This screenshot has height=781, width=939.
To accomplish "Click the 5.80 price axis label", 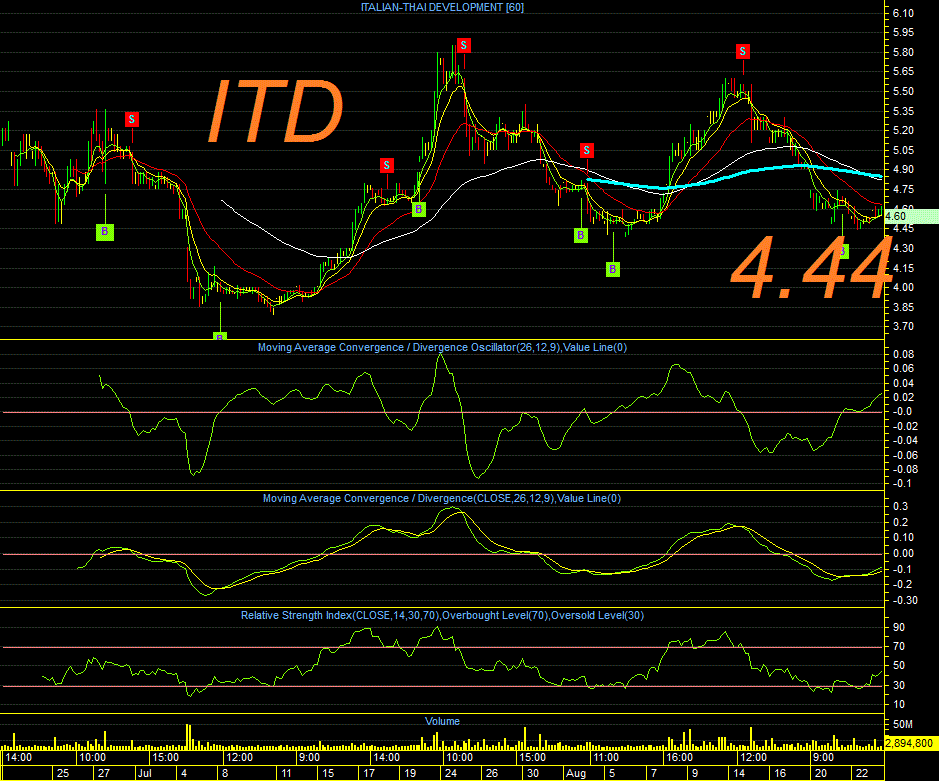I will (x=903, y=52).
